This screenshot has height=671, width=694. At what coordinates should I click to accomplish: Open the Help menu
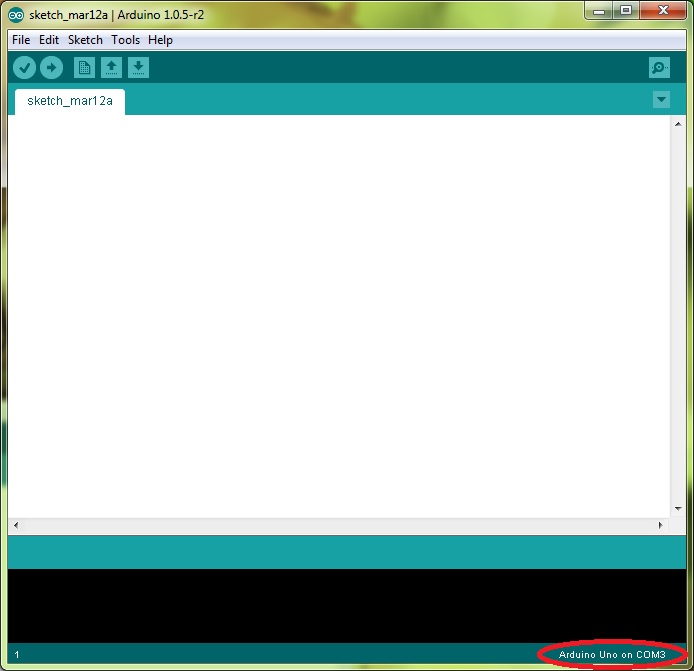click(160, 40)
